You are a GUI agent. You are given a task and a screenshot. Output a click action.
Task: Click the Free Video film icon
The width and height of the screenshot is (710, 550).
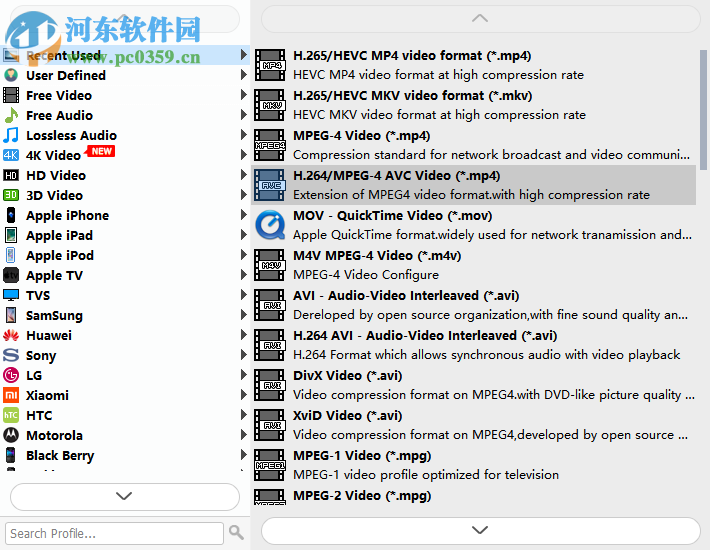11,95
